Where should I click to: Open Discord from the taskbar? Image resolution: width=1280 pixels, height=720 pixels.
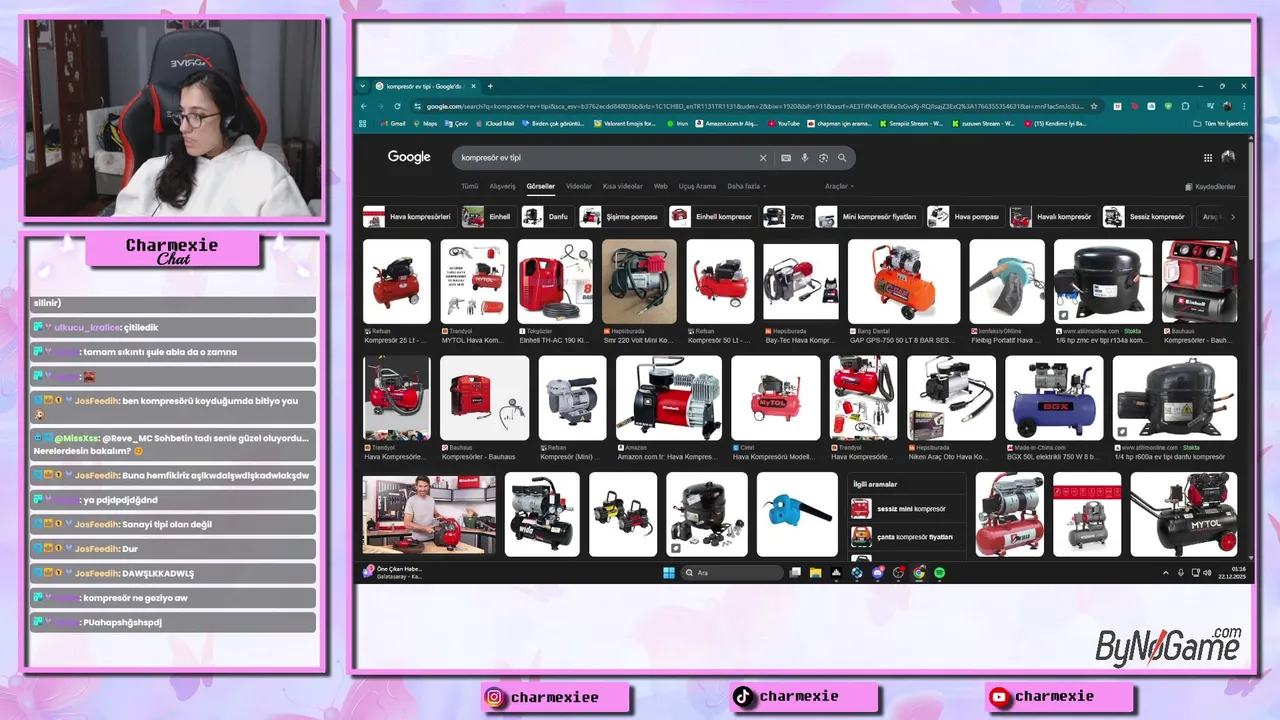[x=878, y=573]
